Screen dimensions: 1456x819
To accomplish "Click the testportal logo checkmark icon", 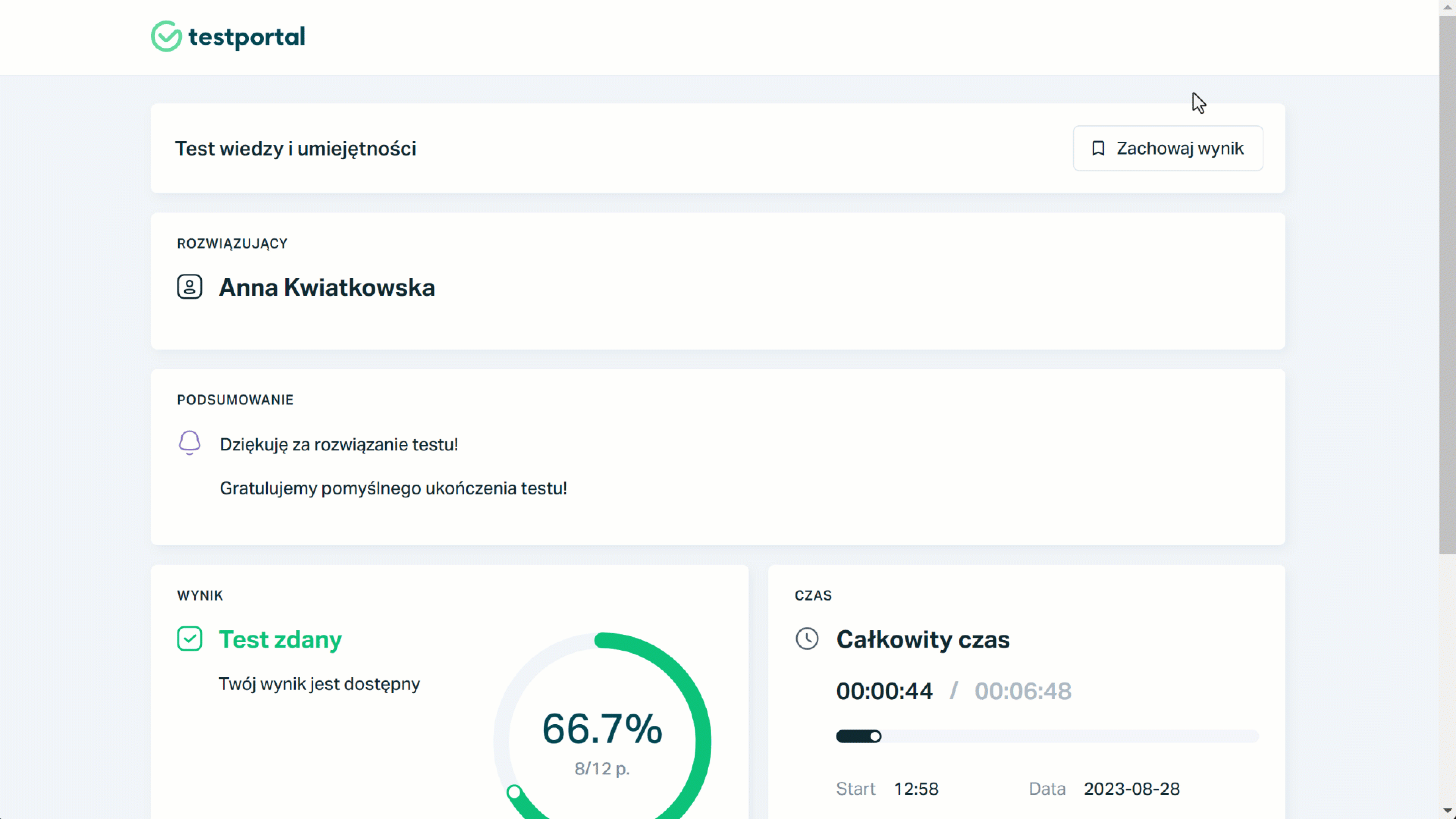I will [x=166, y=37].
